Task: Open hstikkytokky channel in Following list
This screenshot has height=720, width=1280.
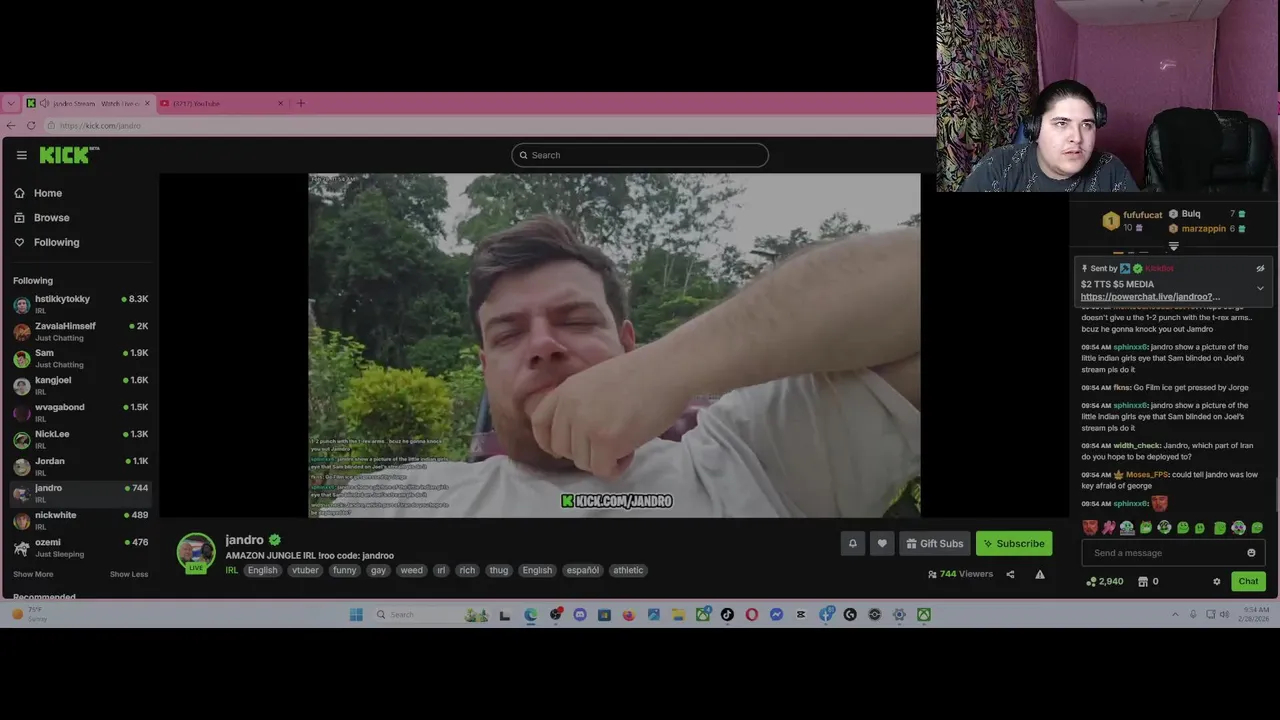Action: point(80,304)
